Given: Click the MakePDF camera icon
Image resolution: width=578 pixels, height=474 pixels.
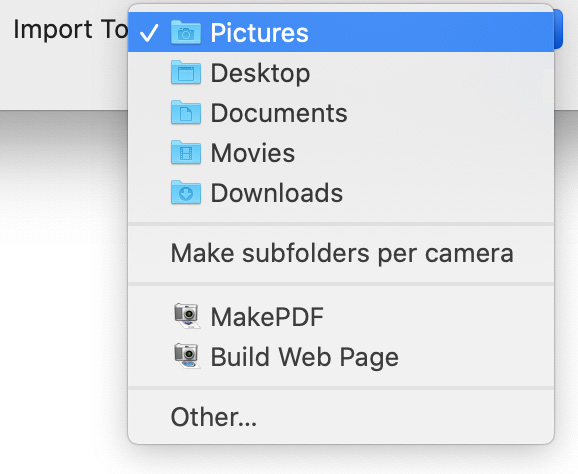Looking at the screenshot, I should 187,316.
